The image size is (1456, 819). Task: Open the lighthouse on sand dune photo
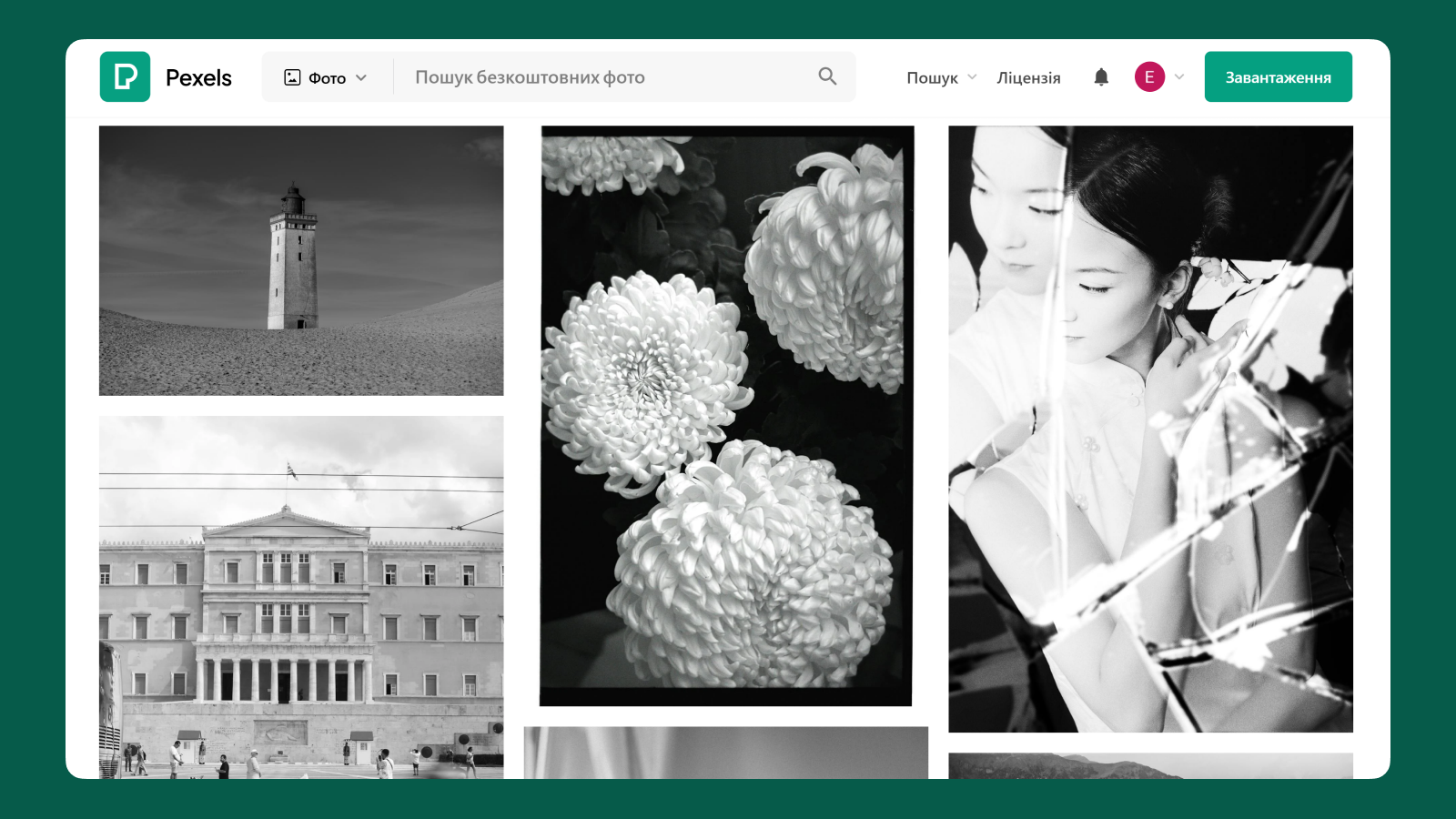[301, 260]
